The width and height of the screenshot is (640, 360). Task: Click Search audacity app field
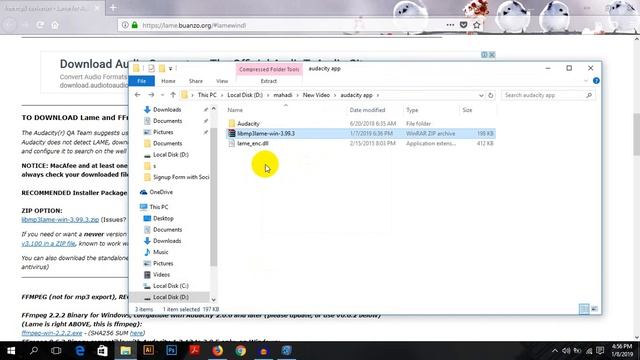547,95
